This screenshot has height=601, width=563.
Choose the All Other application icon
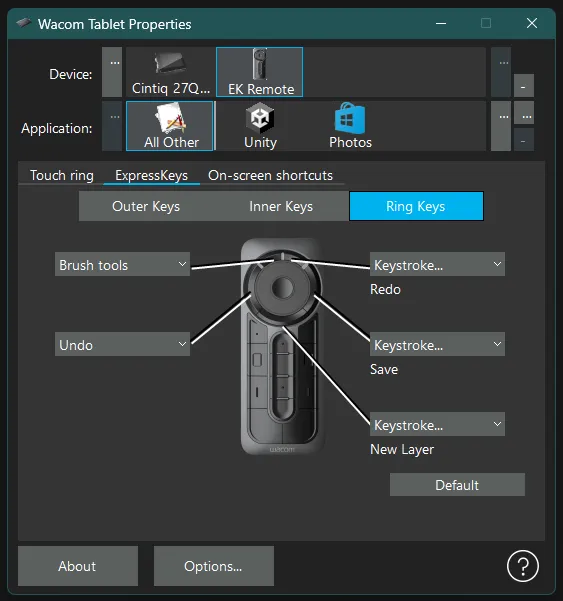click(169, 126)
